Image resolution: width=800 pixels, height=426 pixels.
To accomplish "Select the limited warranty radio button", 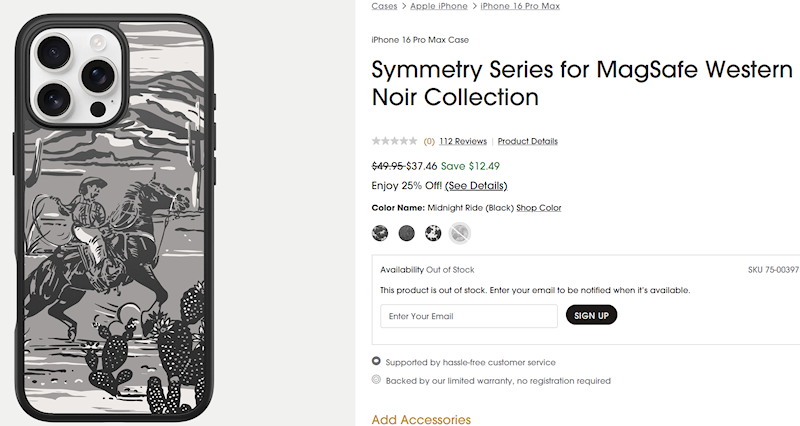I will pyautogui.click(x=376, y=380).
